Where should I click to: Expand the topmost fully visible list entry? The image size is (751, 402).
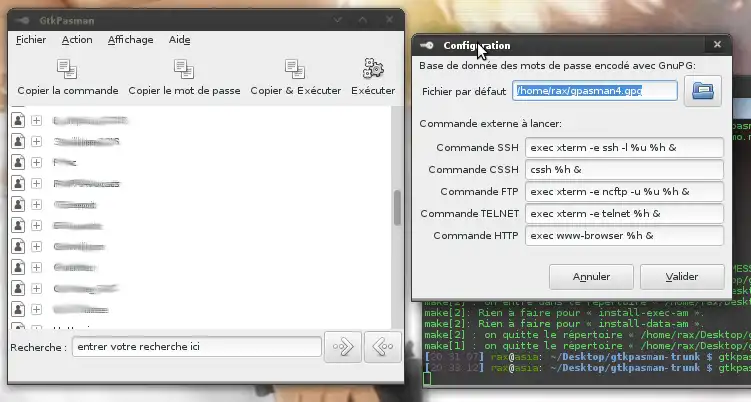[36, 120]
